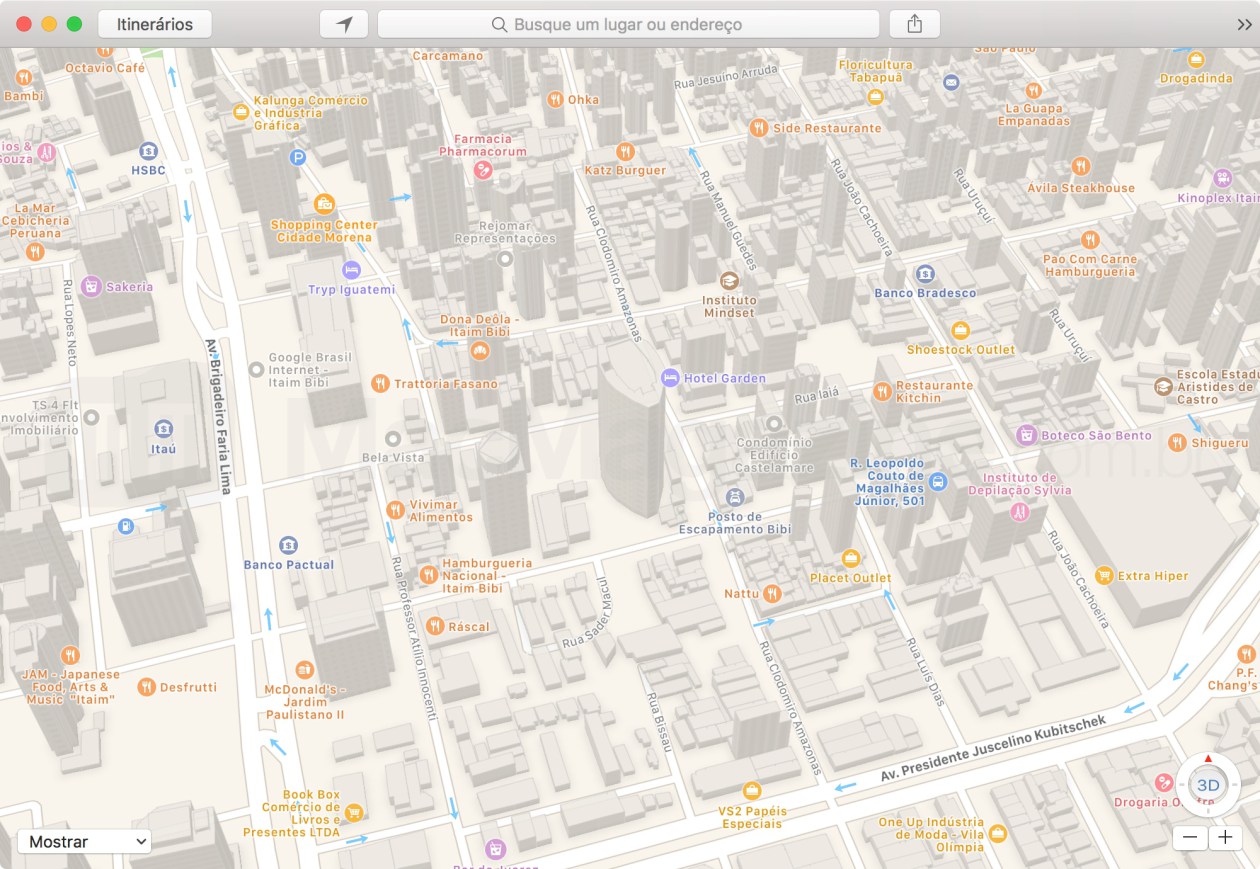Select the Itaú bank pin
Viewport: 1260px width, 869px height.
[x=163, y=429]
